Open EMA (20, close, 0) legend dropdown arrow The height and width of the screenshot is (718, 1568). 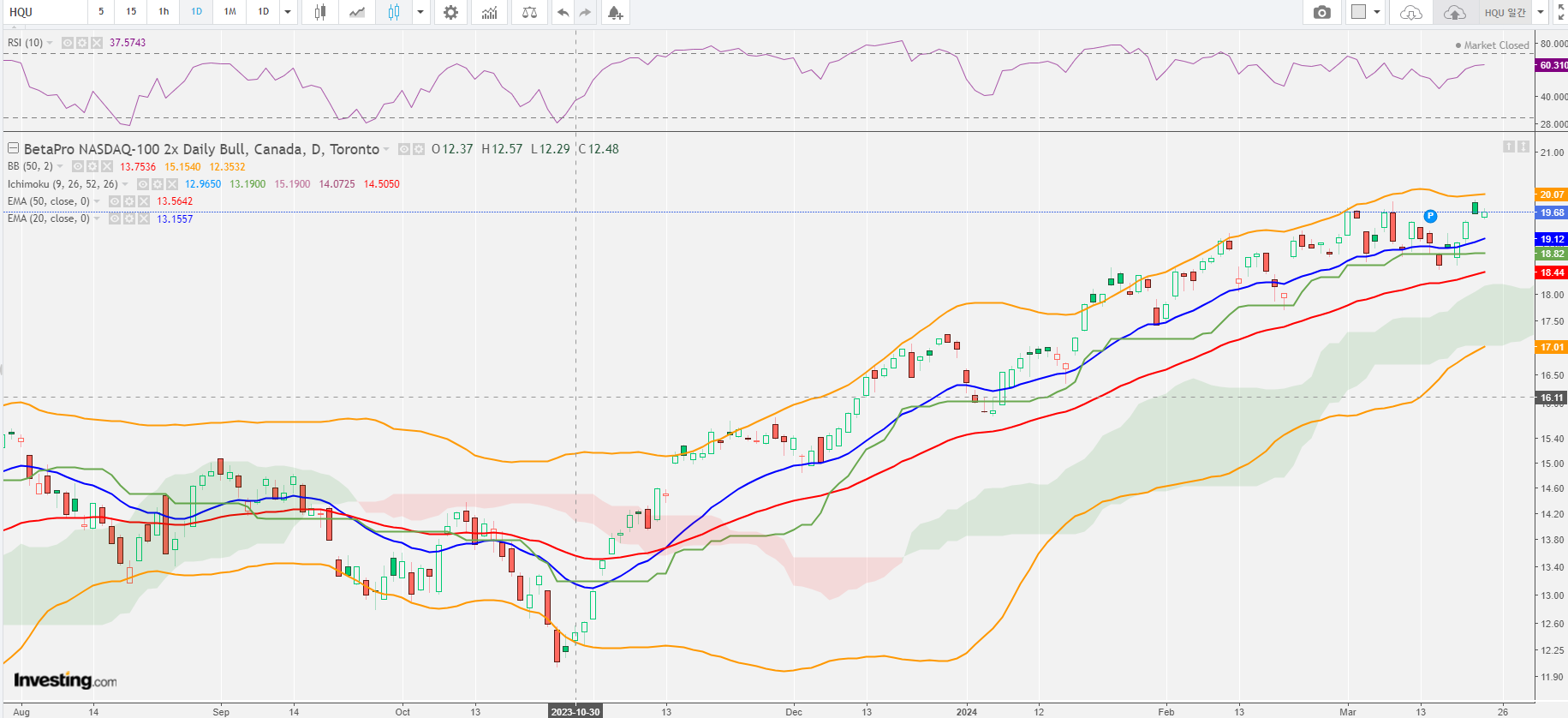tap(97, 218)
